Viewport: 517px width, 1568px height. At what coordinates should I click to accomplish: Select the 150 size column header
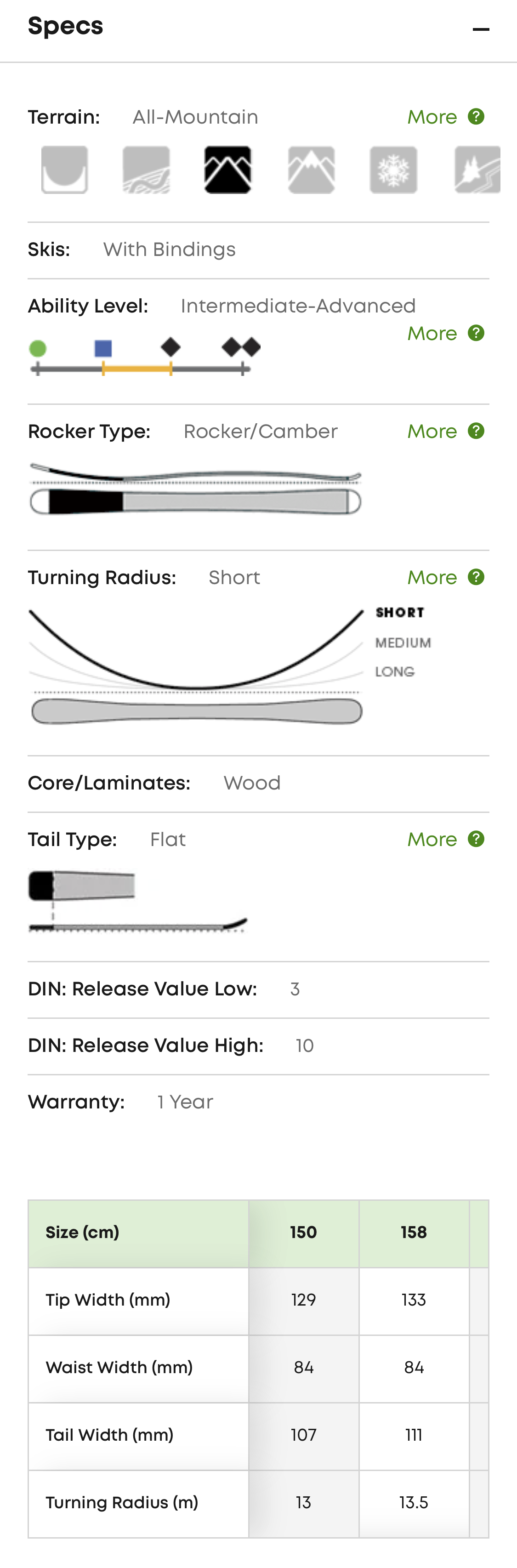[x=303, y=1233]
